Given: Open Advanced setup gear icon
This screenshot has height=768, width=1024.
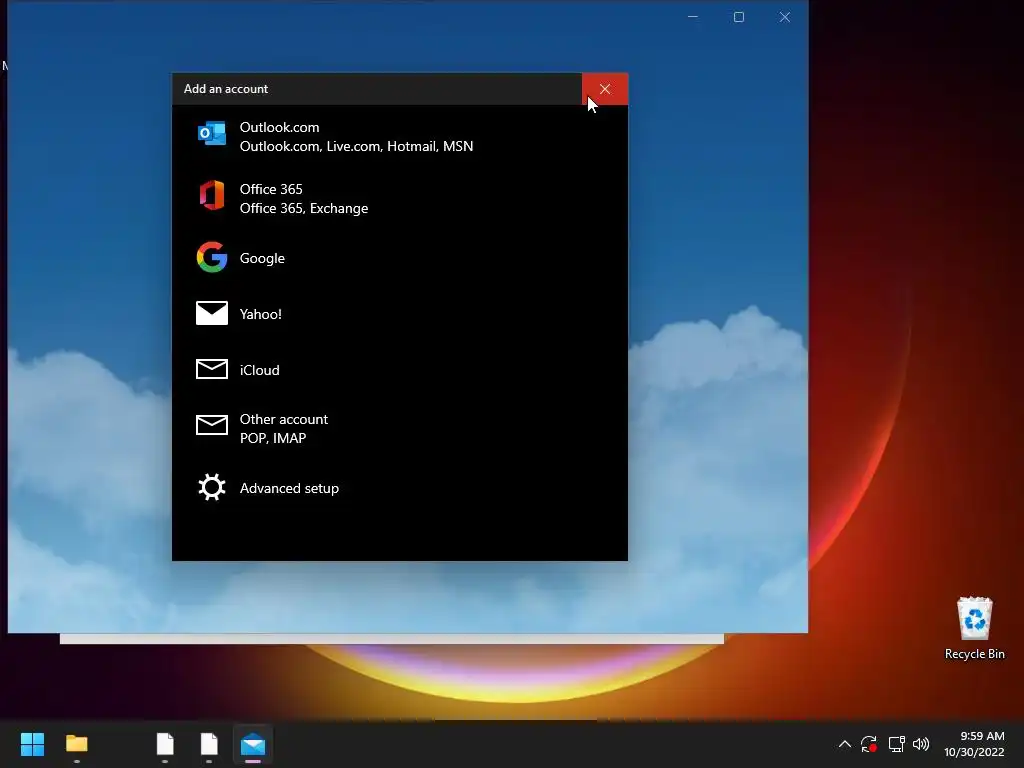Looking at the screenshot, I should [212, 487].
